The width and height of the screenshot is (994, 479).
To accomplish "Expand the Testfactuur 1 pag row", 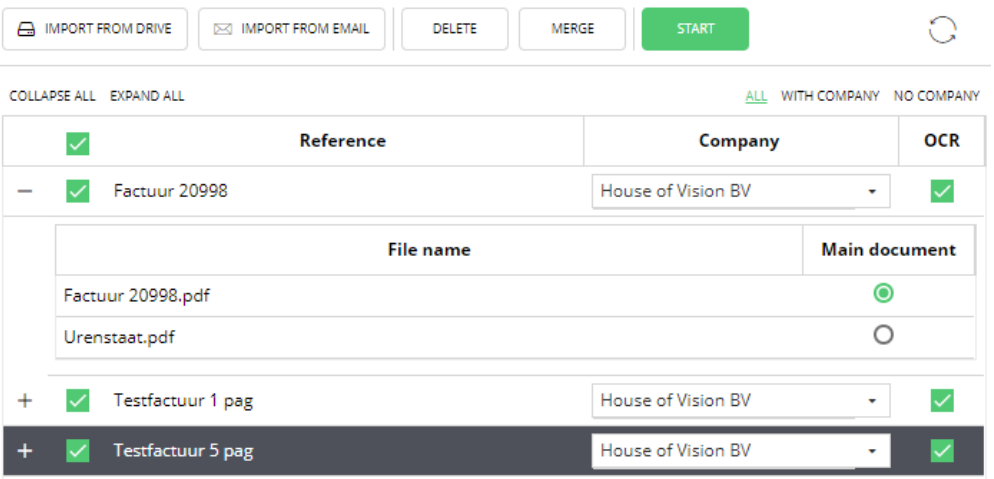I will tap(25, 401).
